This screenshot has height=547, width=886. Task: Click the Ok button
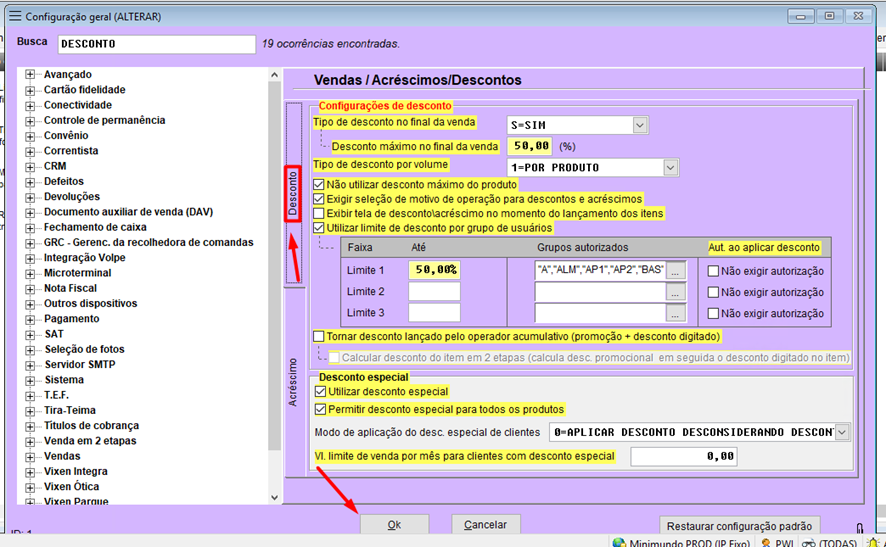(394, 525)
